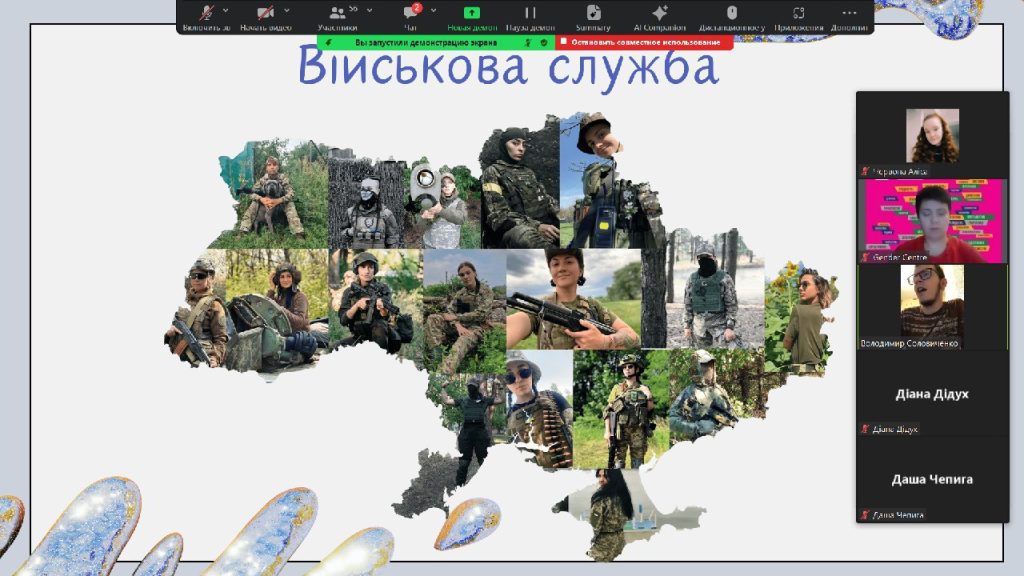Click muted mic icon on Даша Чепига tile

(865, 515)
